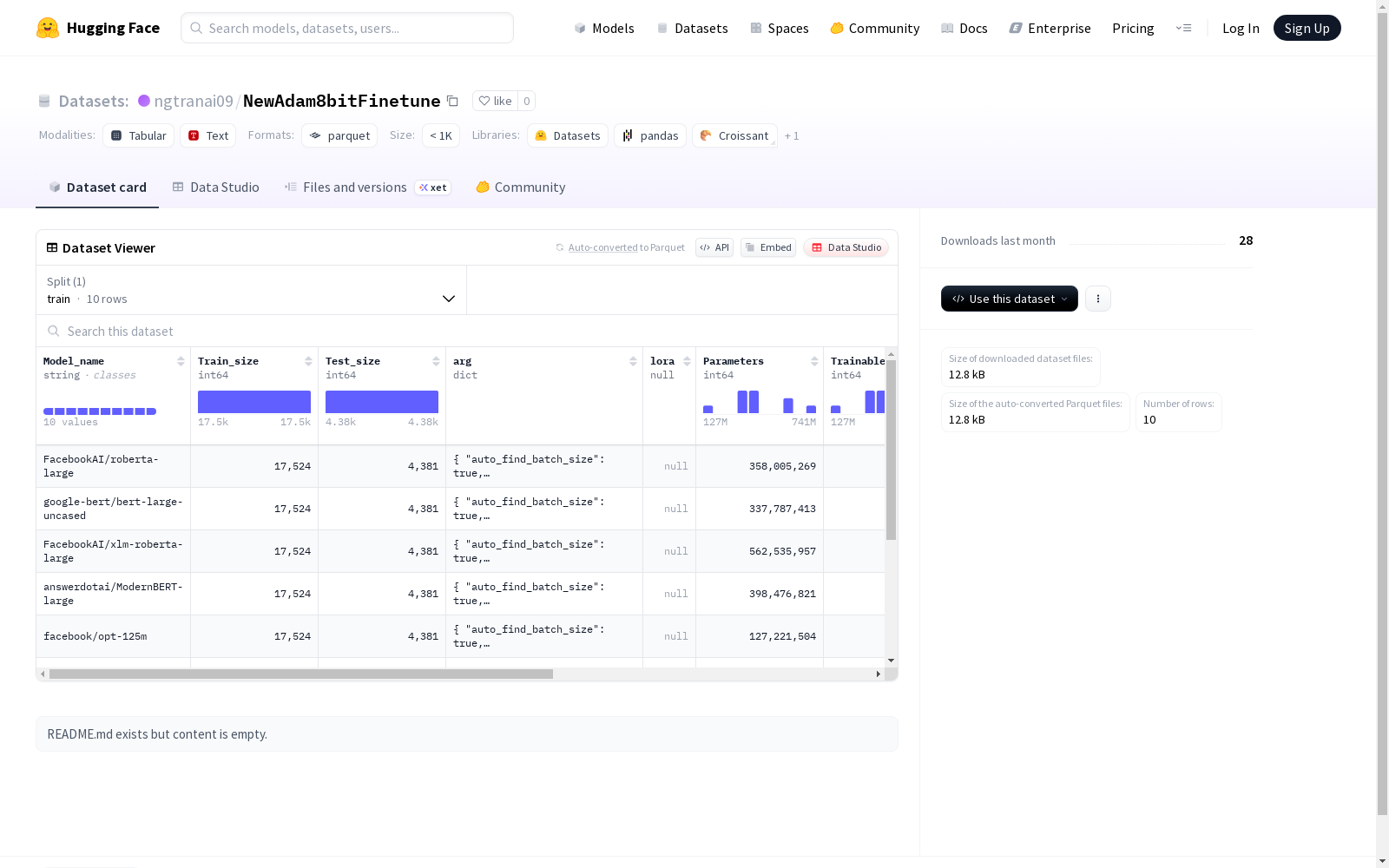
Task: Select the Croissant library tag
Action: click(x=734, y=135)
